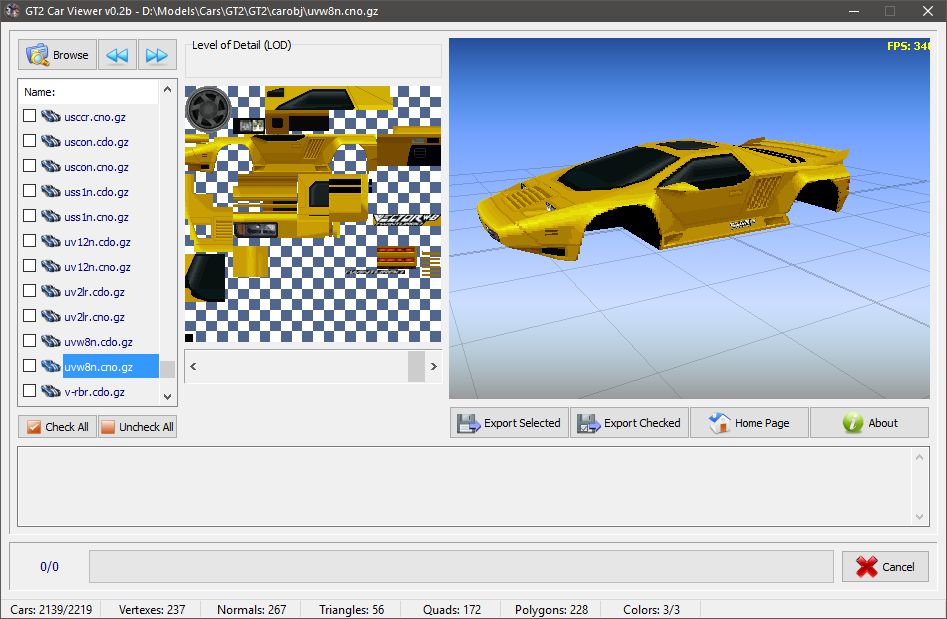Screen dimensions: 947x619
Task: Click the next car double-arrow button
Action: click(157, 55)
